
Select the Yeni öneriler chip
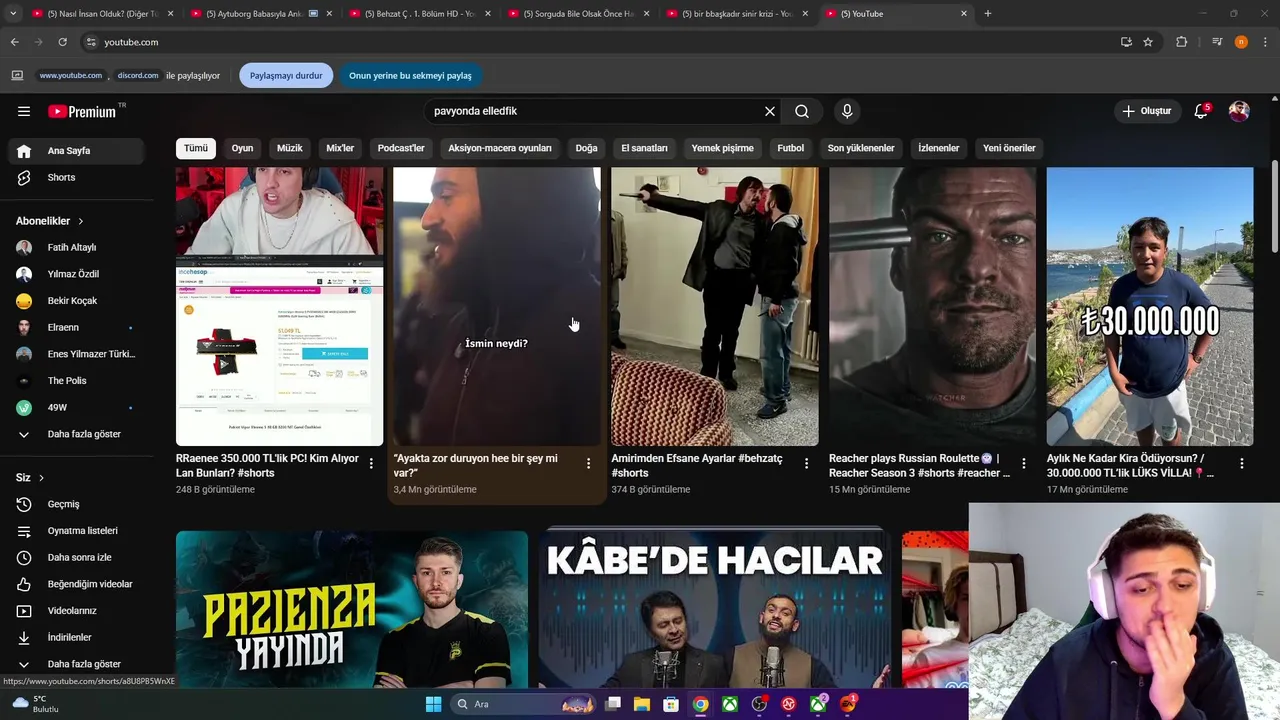[1009, 148]
